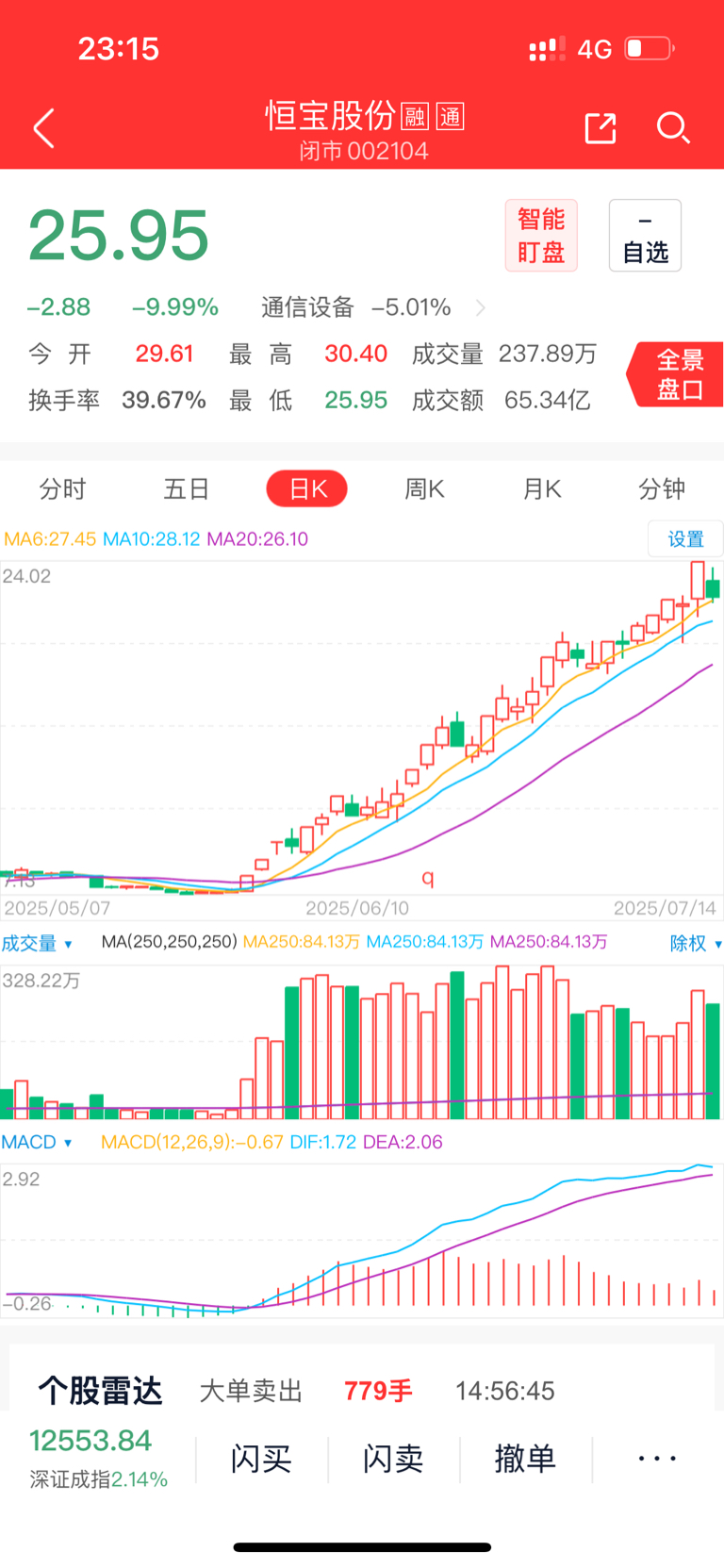The height and width of the screenshot is (1568, 724).
Task: Expand the 通信设备 sector chevron
Action: click(481, 307)
